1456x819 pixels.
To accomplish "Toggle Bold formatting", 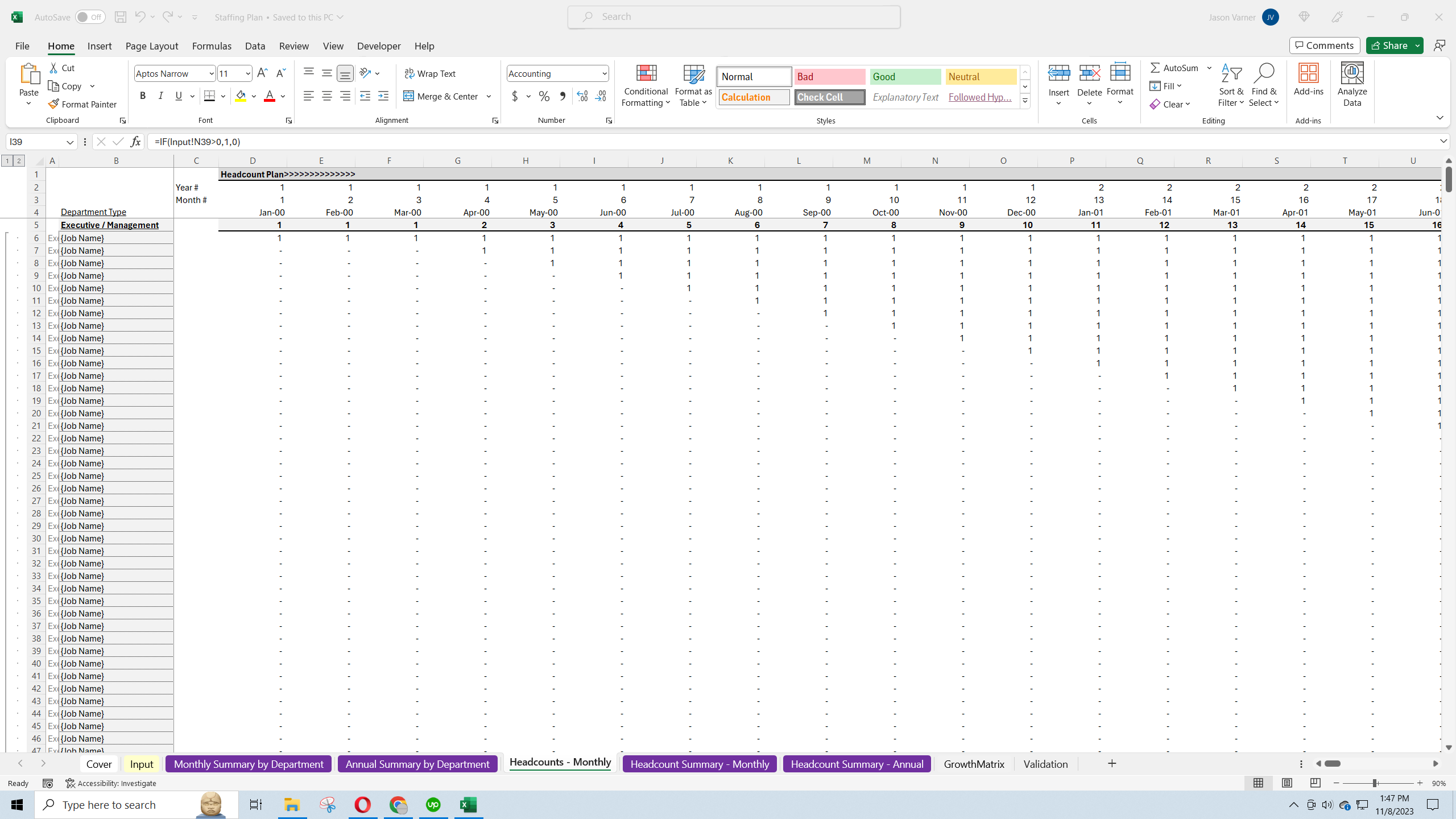I will click(x=143, y=96).
